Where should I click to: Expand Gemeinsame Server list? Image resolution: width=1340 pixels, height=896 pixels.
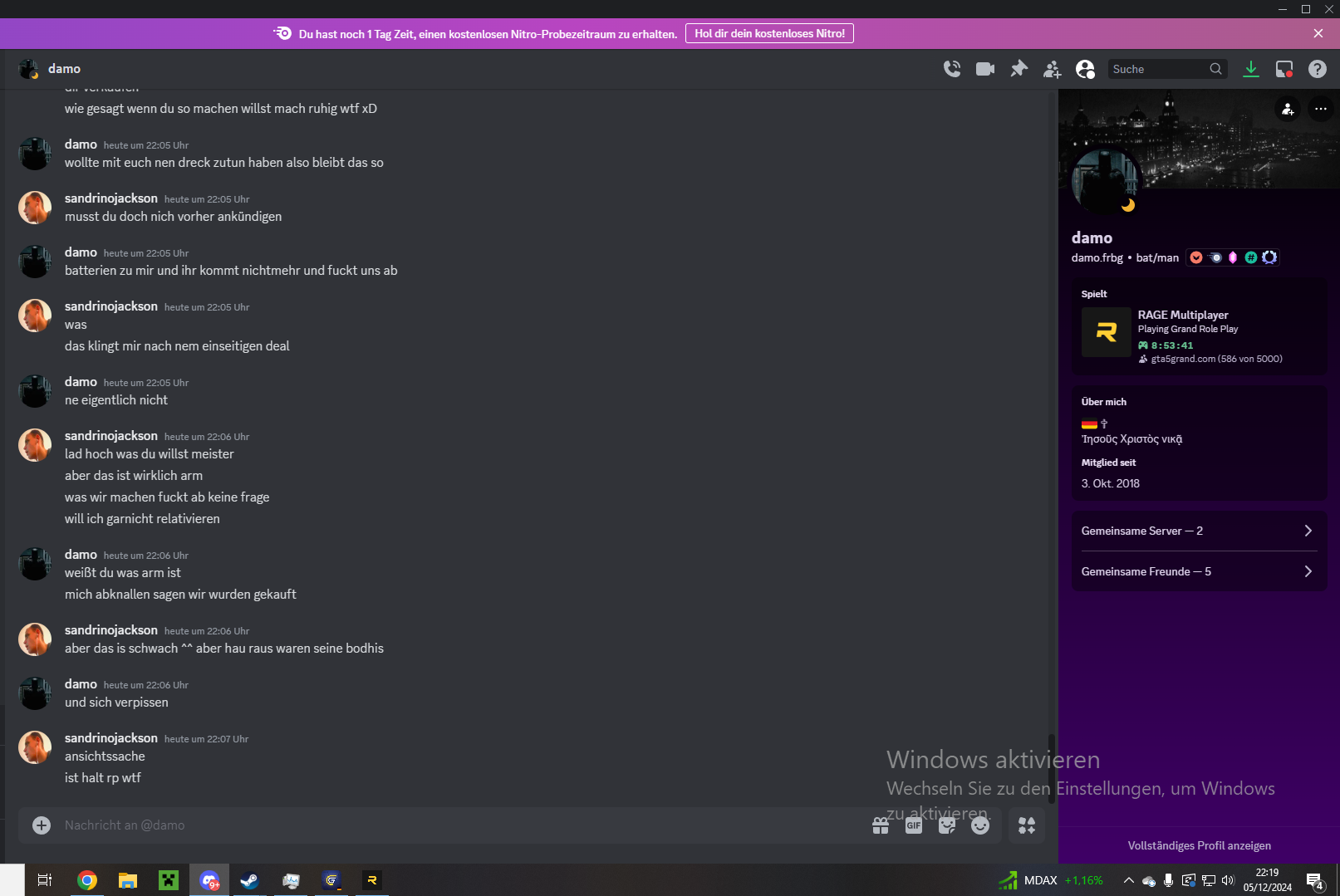(1198, 531)
